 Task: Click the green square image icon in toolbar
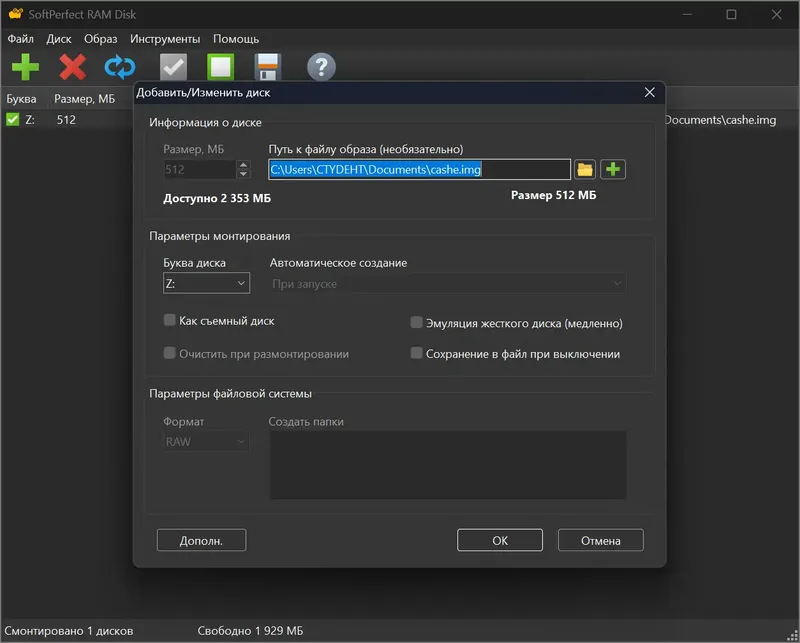click(x=220, y=67)
